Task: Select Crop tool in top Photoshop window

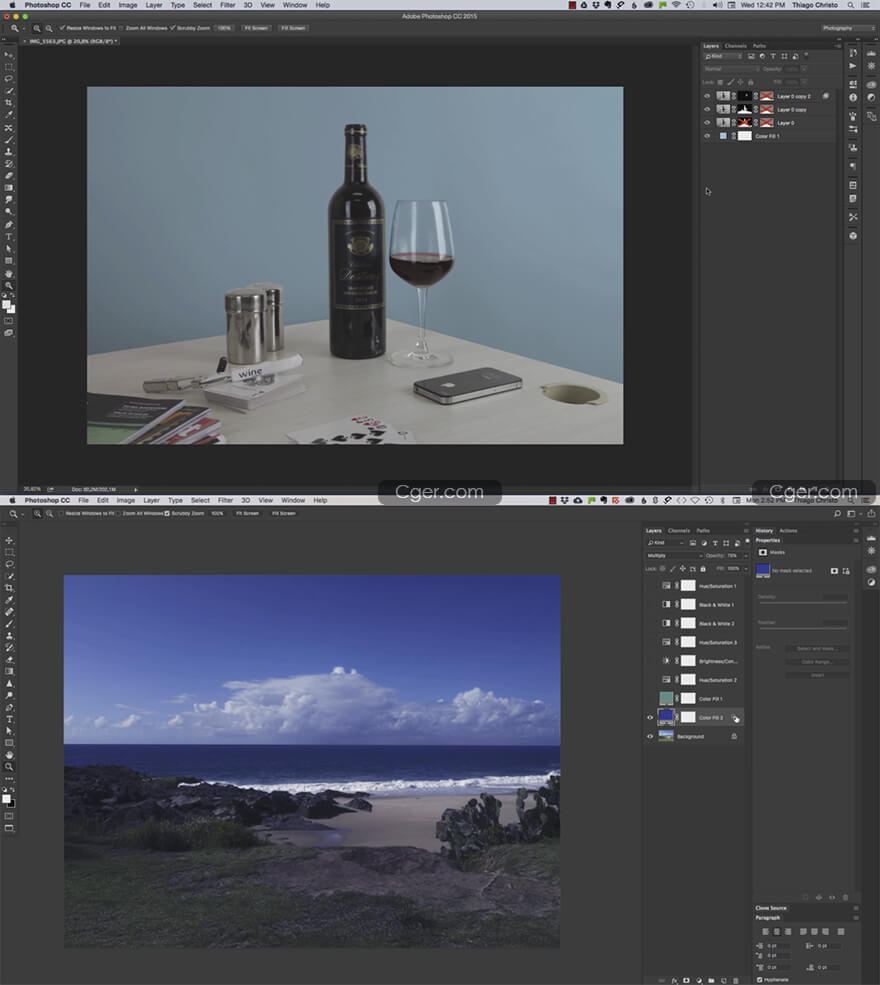Action: coord(9,103)
